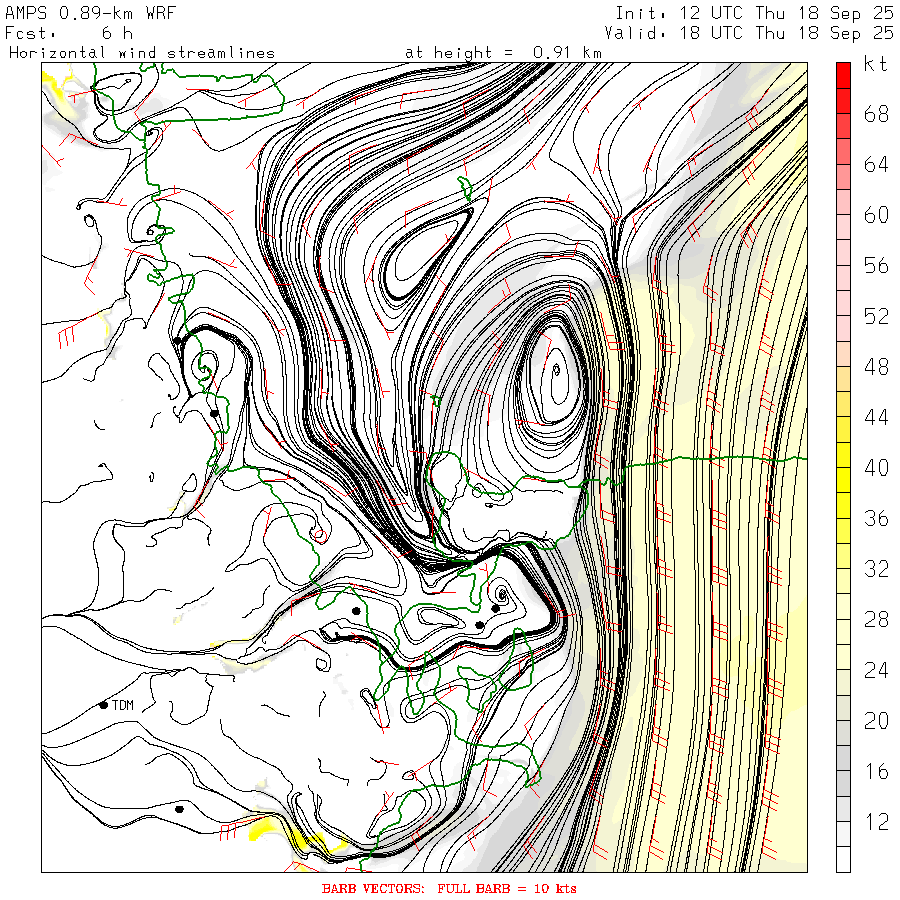Click the black station dot beside TDM
Screen dimensions: 900x900
(103, 705)
